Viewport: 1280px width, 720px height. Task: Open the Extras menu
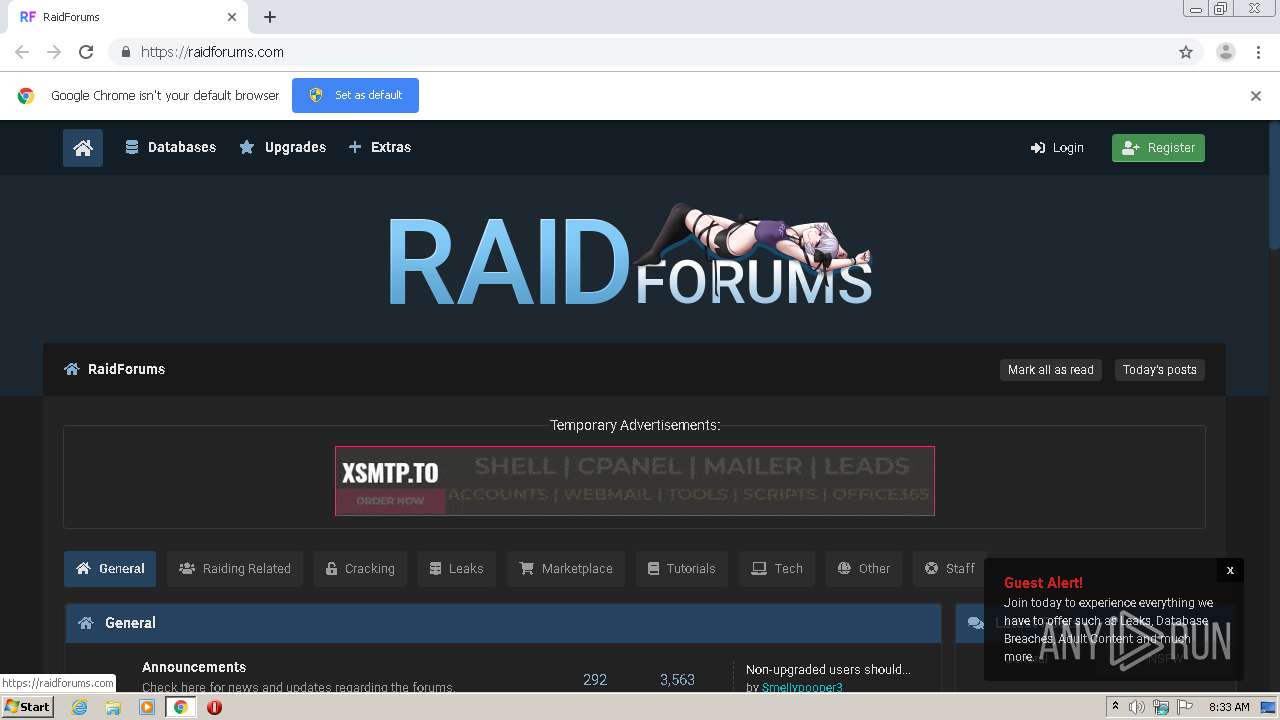(379, 147)
